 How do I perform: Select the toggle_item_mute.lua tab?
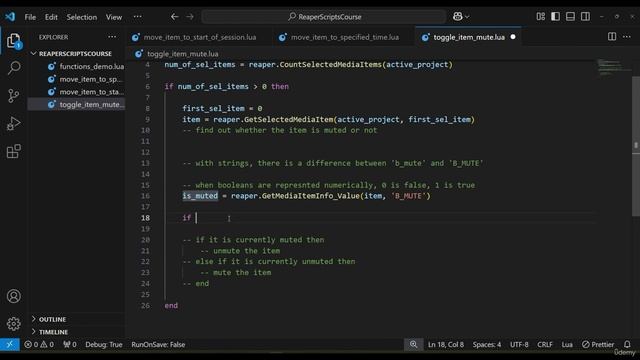469,37
